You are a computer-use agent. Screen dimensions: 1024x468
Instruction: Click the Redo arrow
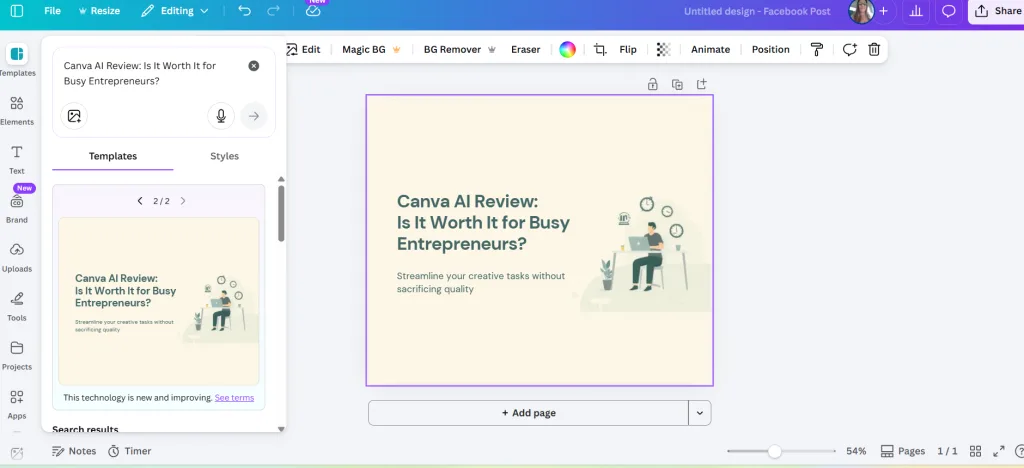point(274,11)
